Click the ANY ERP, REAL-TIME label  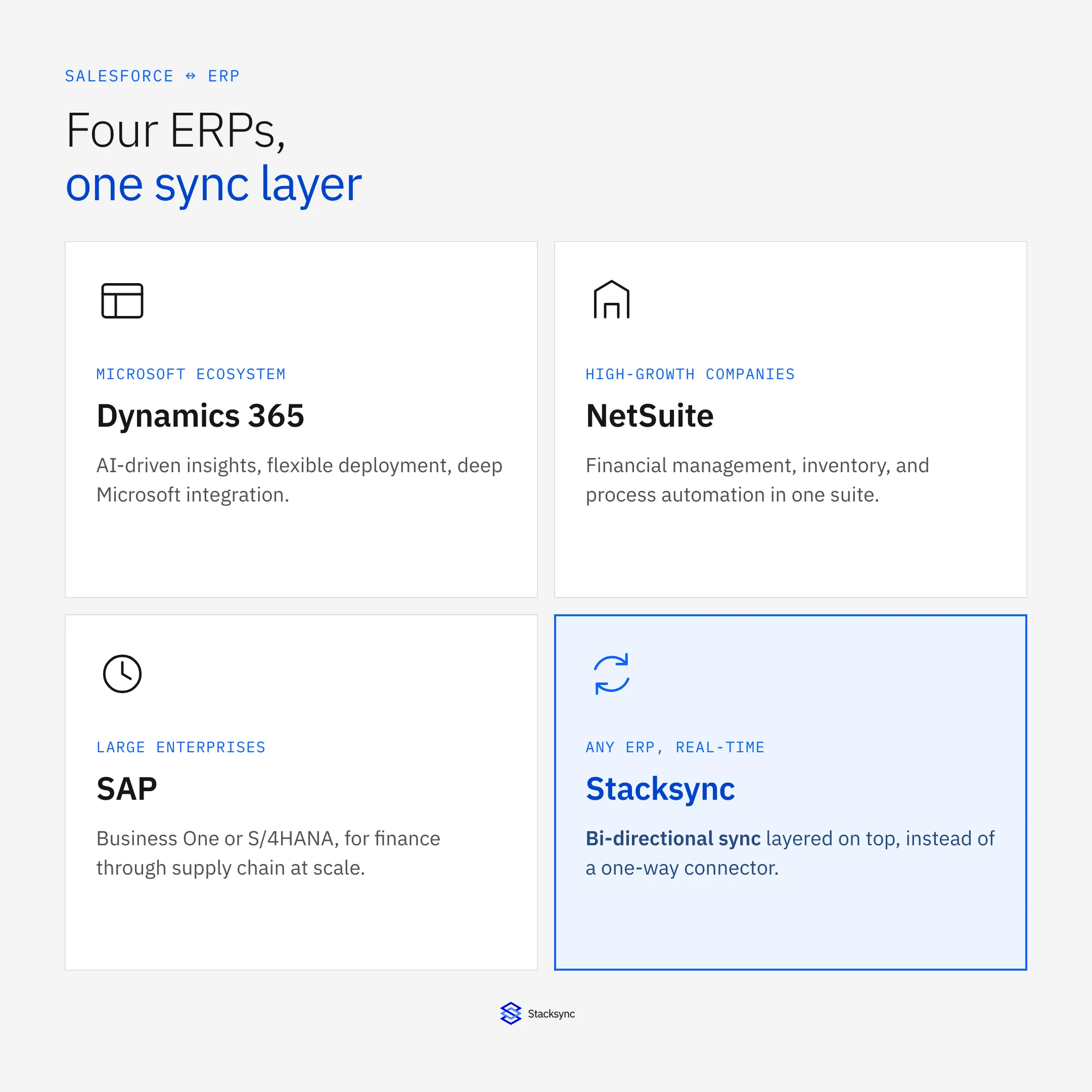[x=675, y=747]
